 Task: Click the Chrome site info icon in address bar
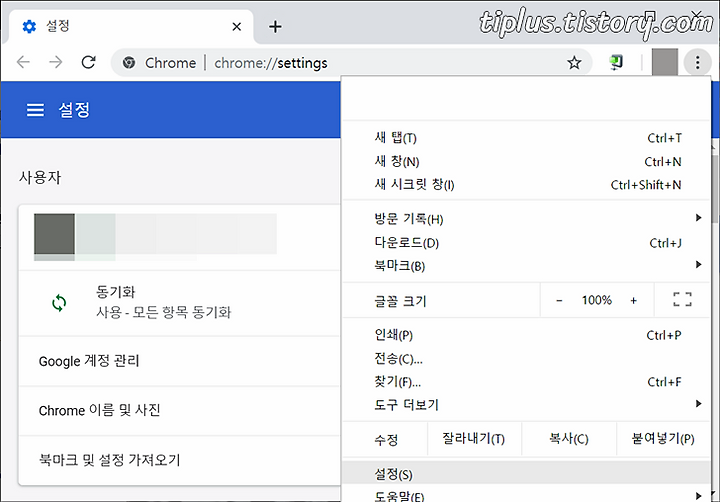click(129, 62)
